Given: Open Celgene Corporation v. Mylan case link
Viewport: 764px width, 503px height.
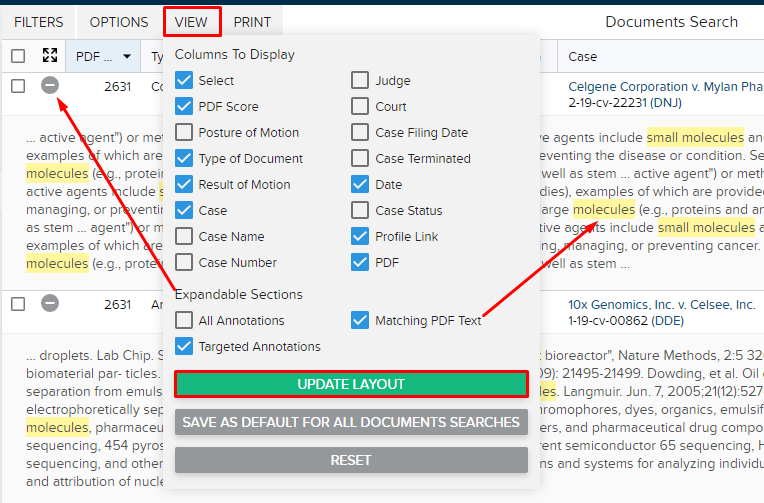Looking at the screenshot, I should tap(666, 86).
